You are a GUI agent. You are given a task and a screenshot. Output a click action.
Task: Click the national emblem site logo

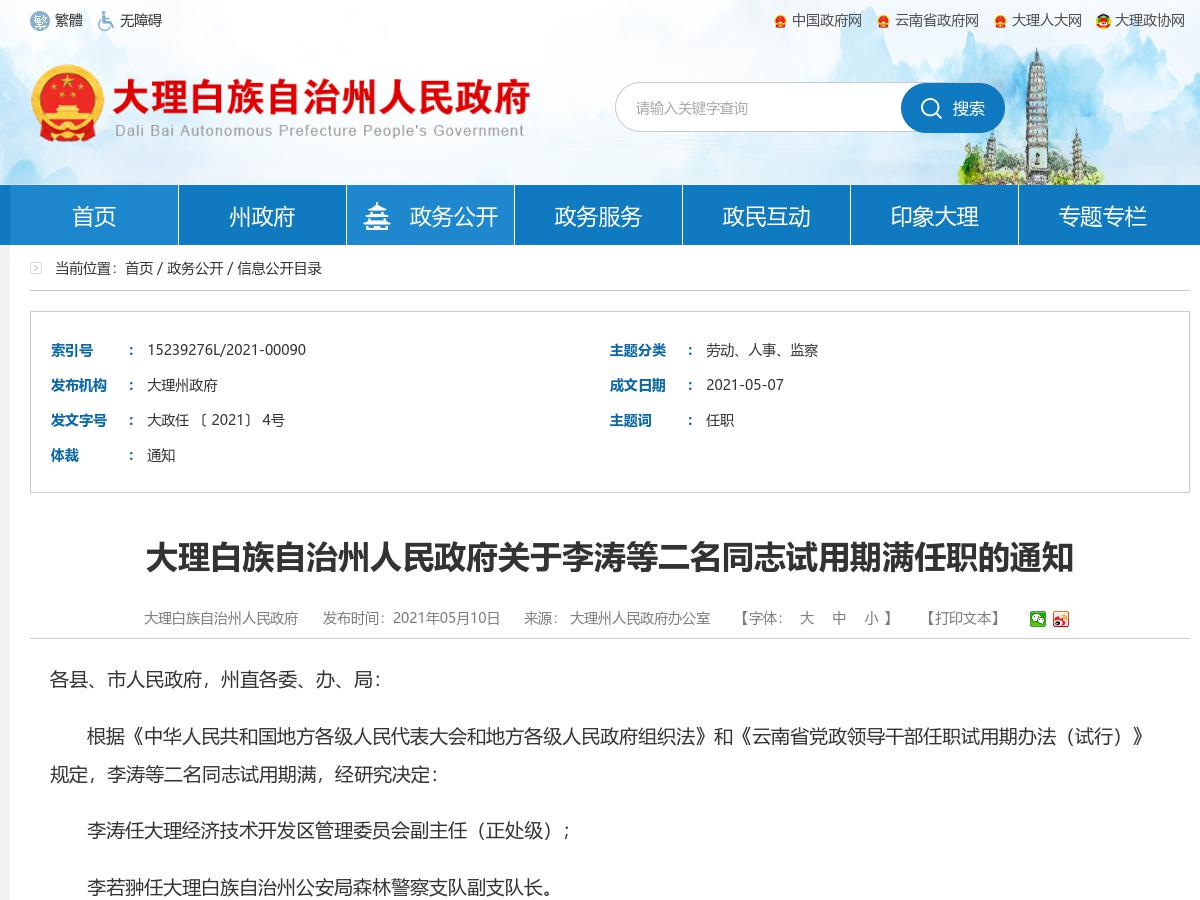coord(66,104)
